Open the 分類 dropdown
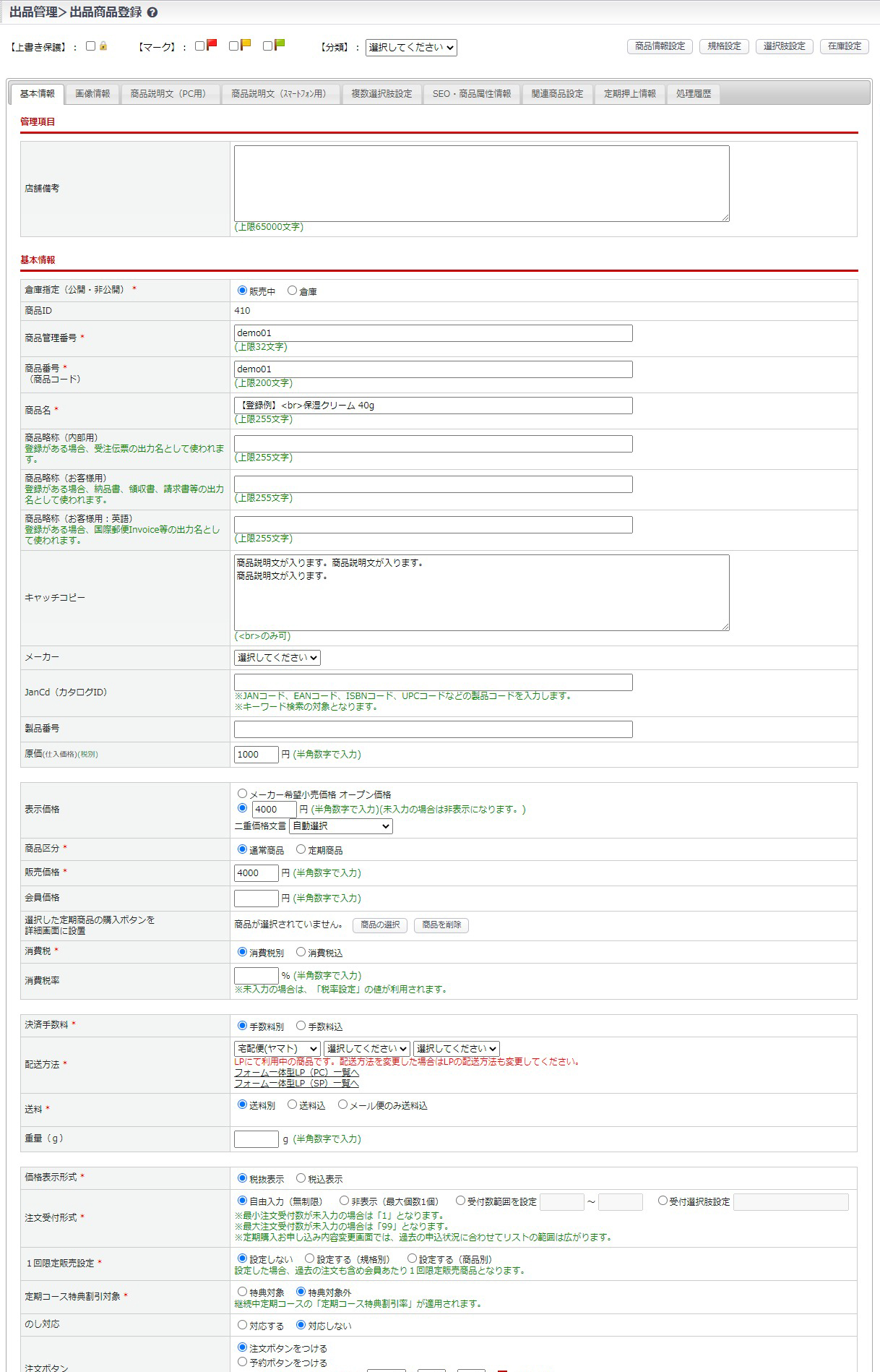This screenshot has height=1372, width=880. click(411, 48)
